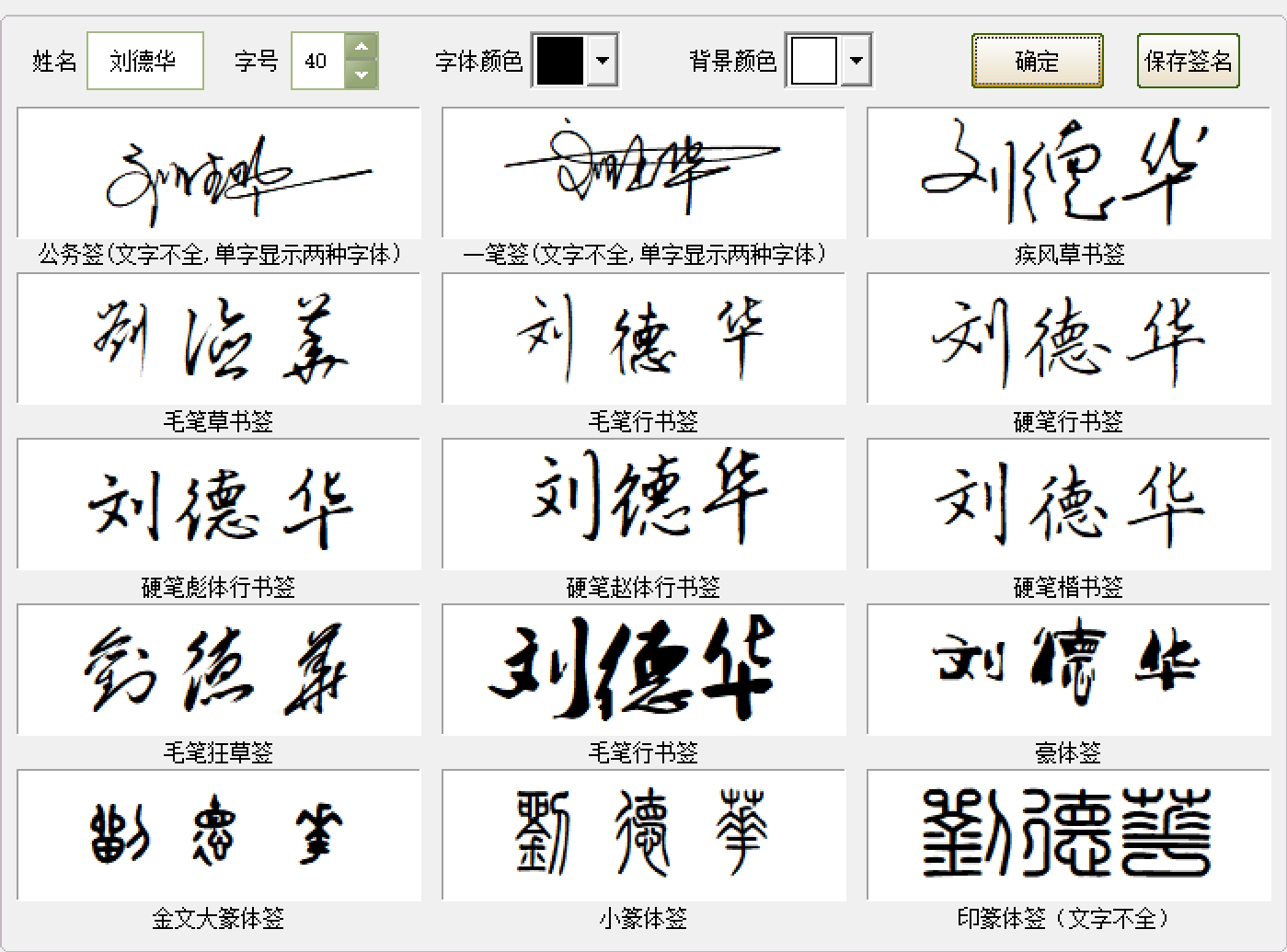Decrease font size with the down stepper arrow
Screen dimensions: 1287x952
pyautogui.click(x=362, y=75)
